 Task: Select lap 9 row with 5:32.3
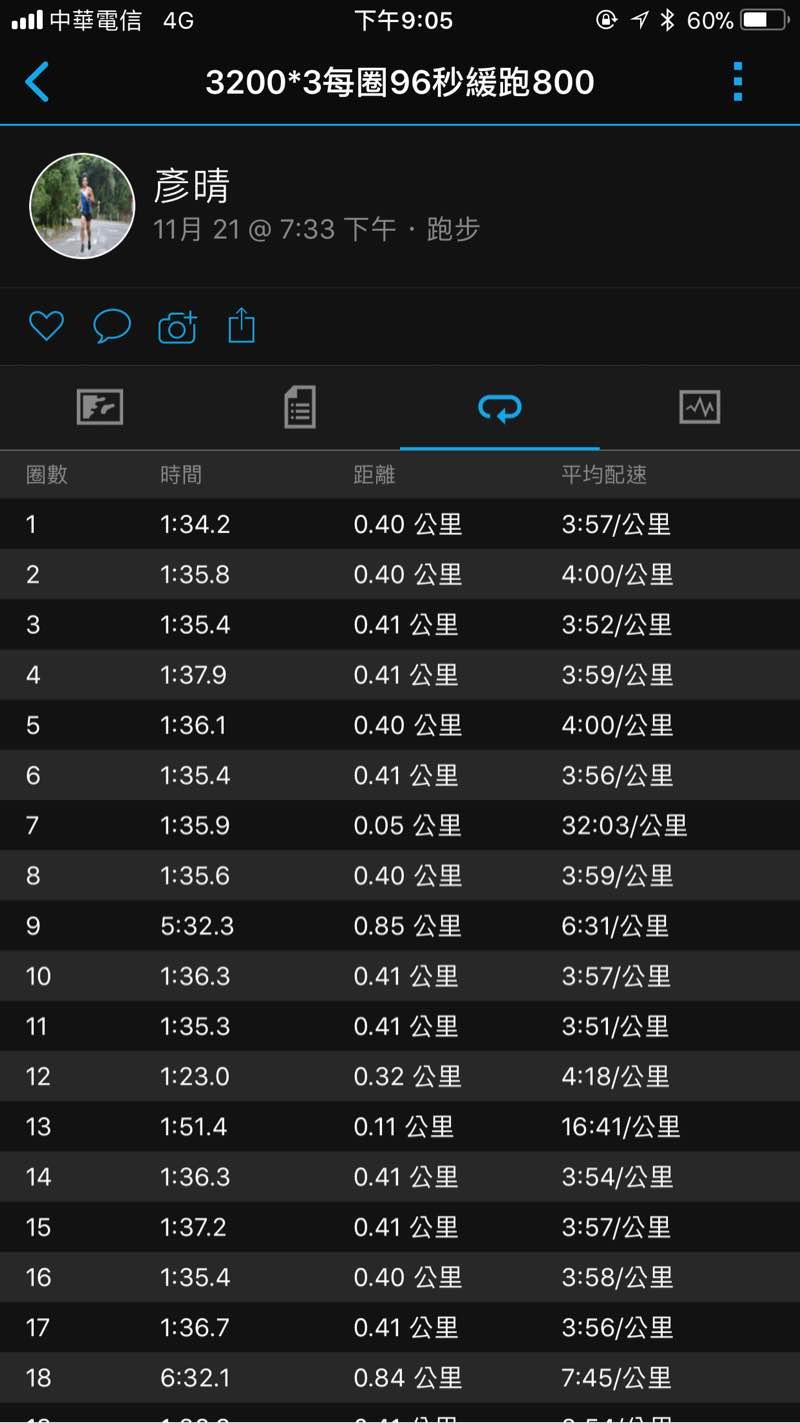(400, 926)
